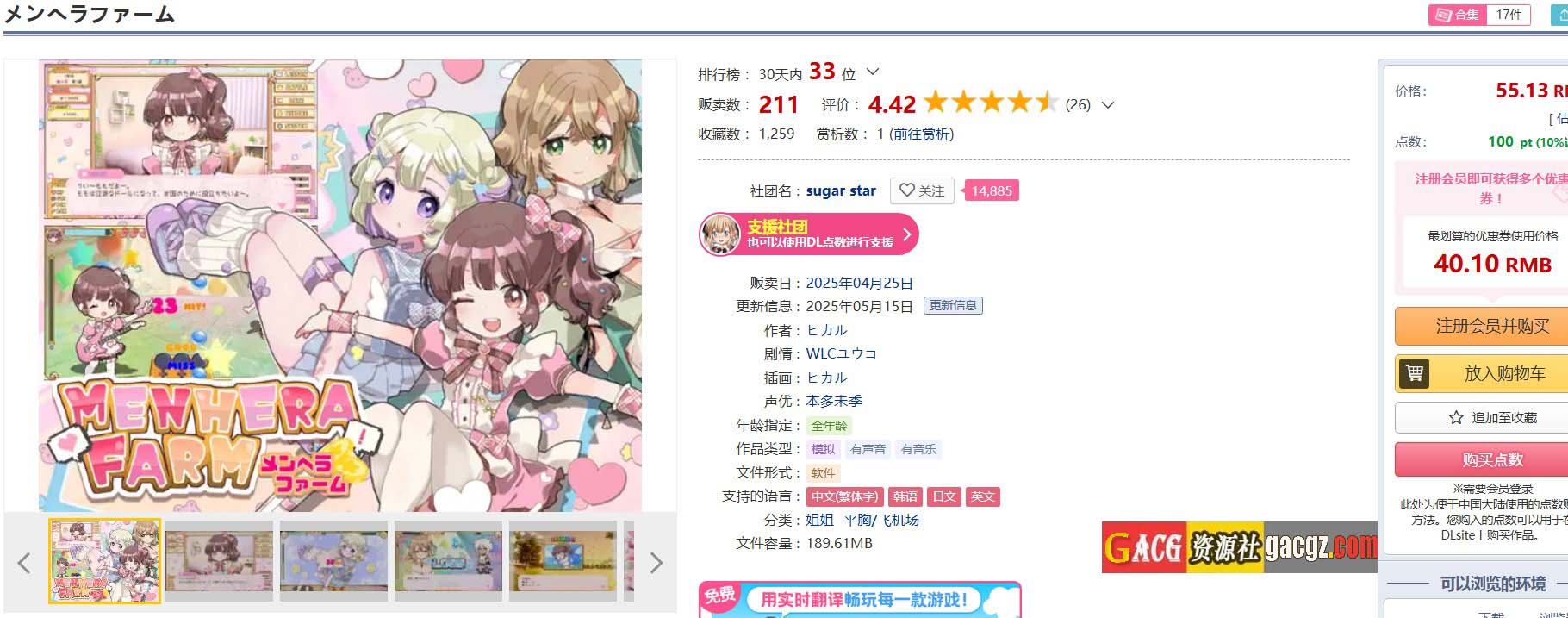Open the 支援社团 banner arrow
The image size is (1568, 618).
[x=906, y=234]
